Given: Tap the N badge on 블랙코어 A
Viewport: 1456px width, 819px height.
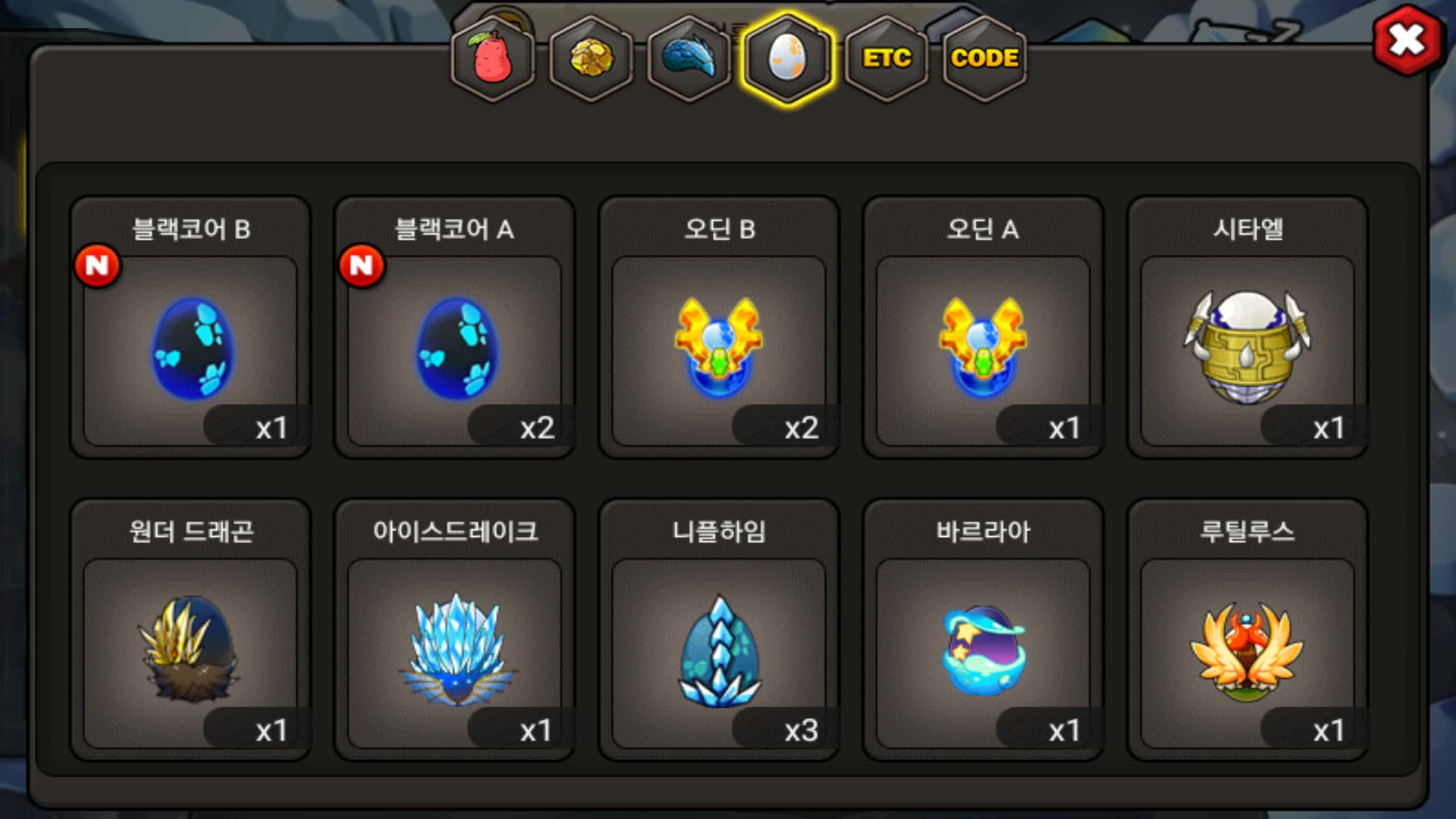Looking at the screenshot, I should pyautogui.click(x=362, y=266).
